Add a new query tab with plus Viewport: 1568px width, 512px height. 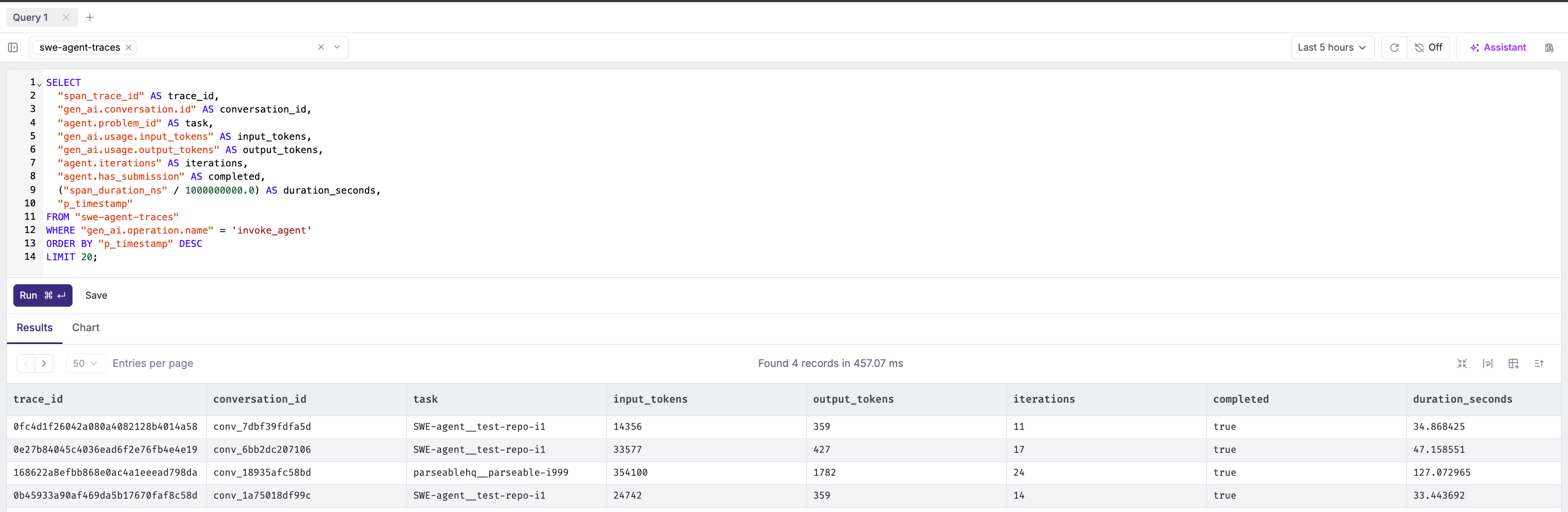[x=90, y=18]
